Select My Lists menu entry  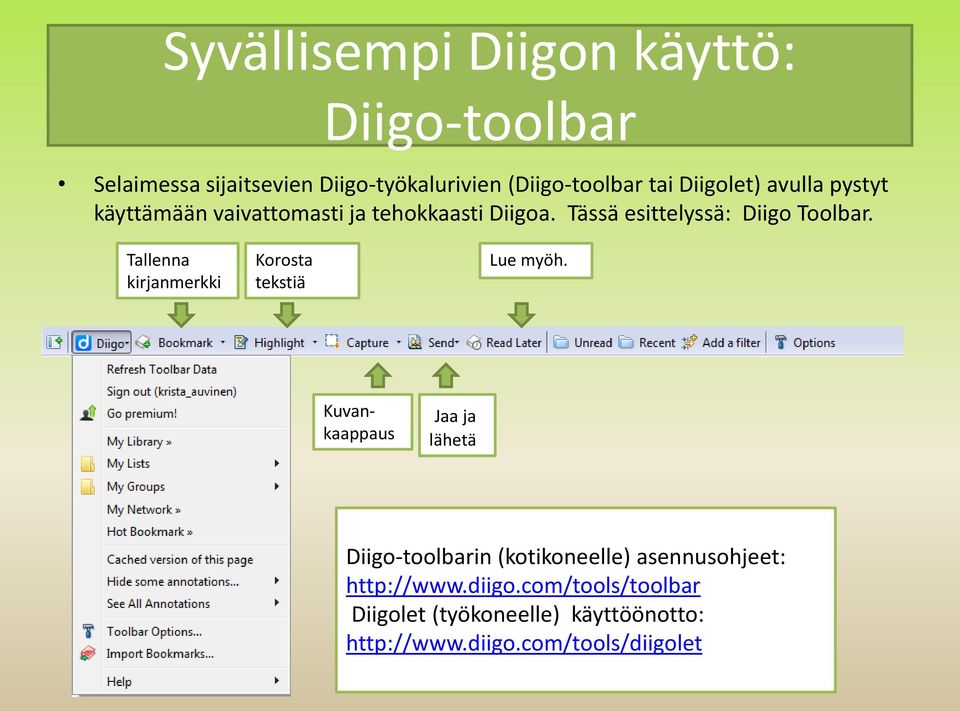click(128, 464)
